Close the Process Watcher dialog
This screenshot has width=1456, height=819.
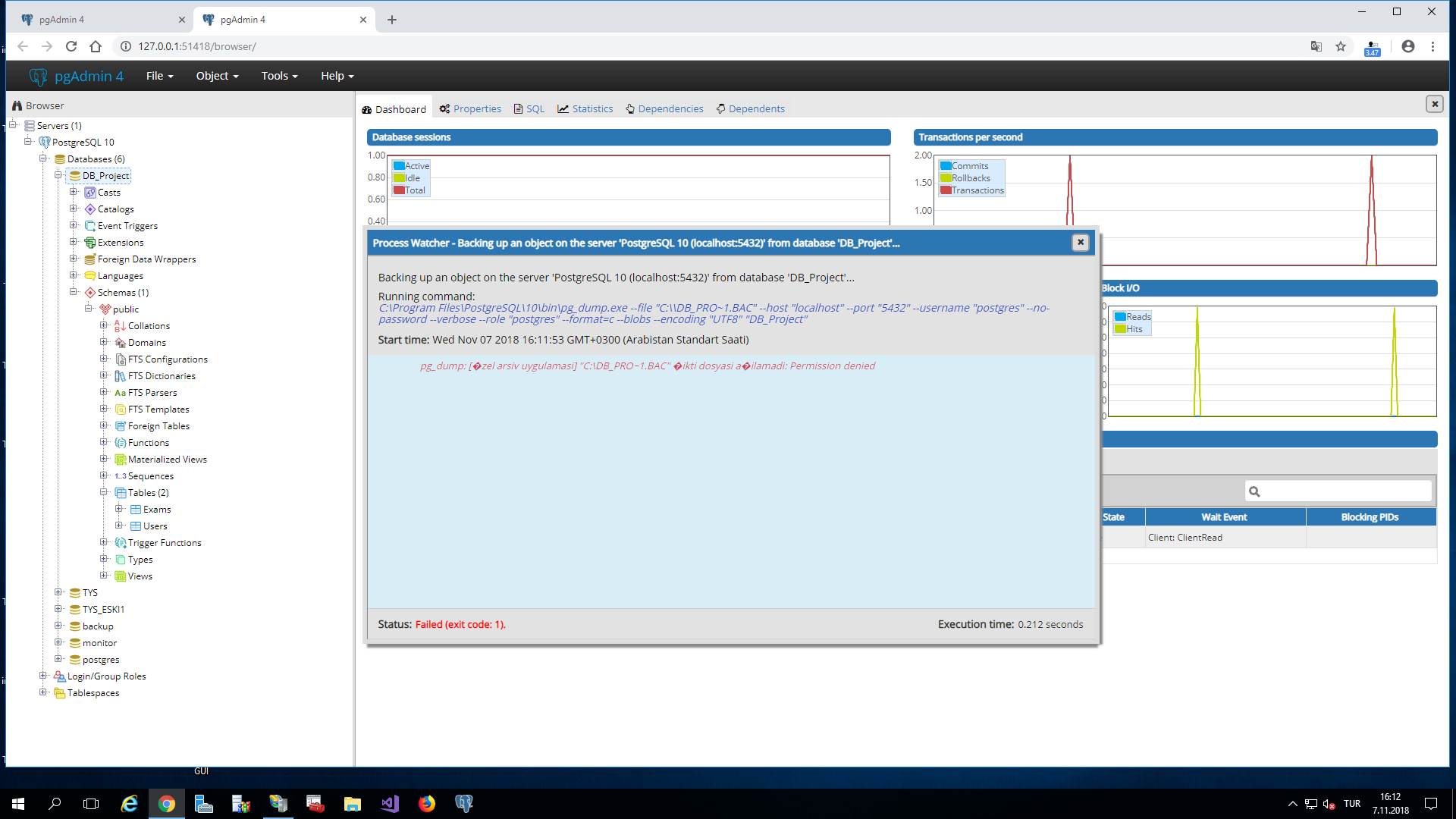(1081, 242)
